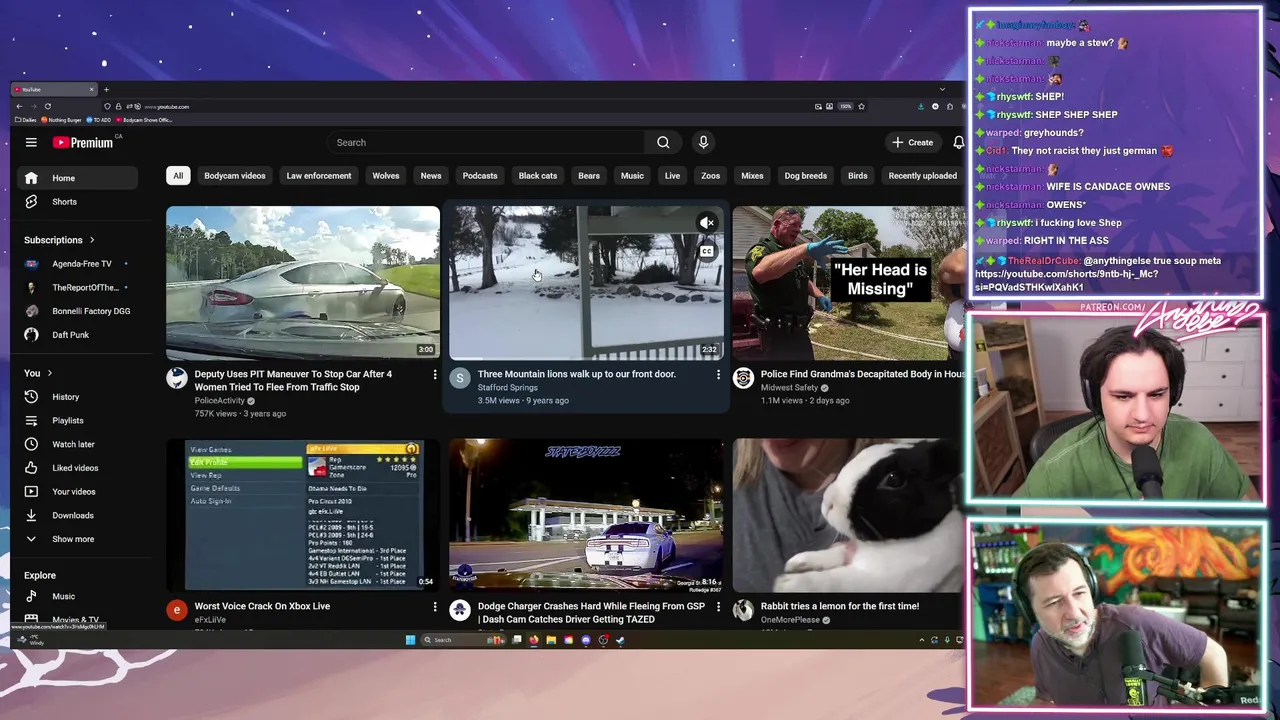
Task: Click the PoliceActivity channel avatar
Action: click(177, 378)
